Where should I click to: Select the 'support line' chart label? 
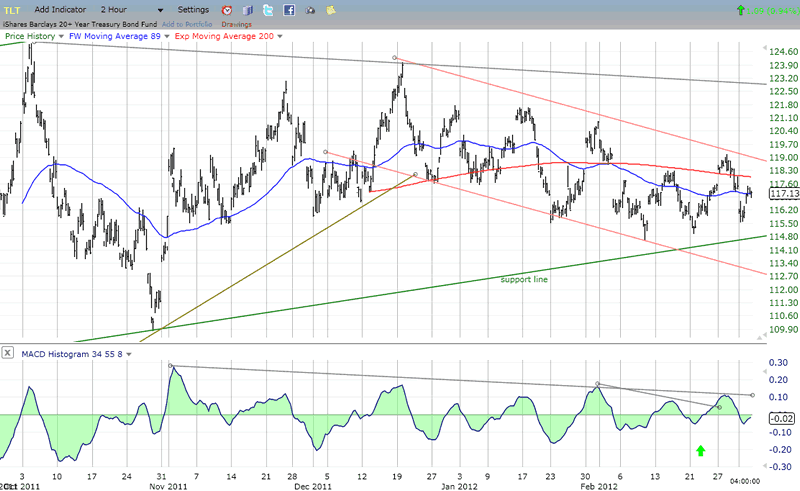(524, 279)
